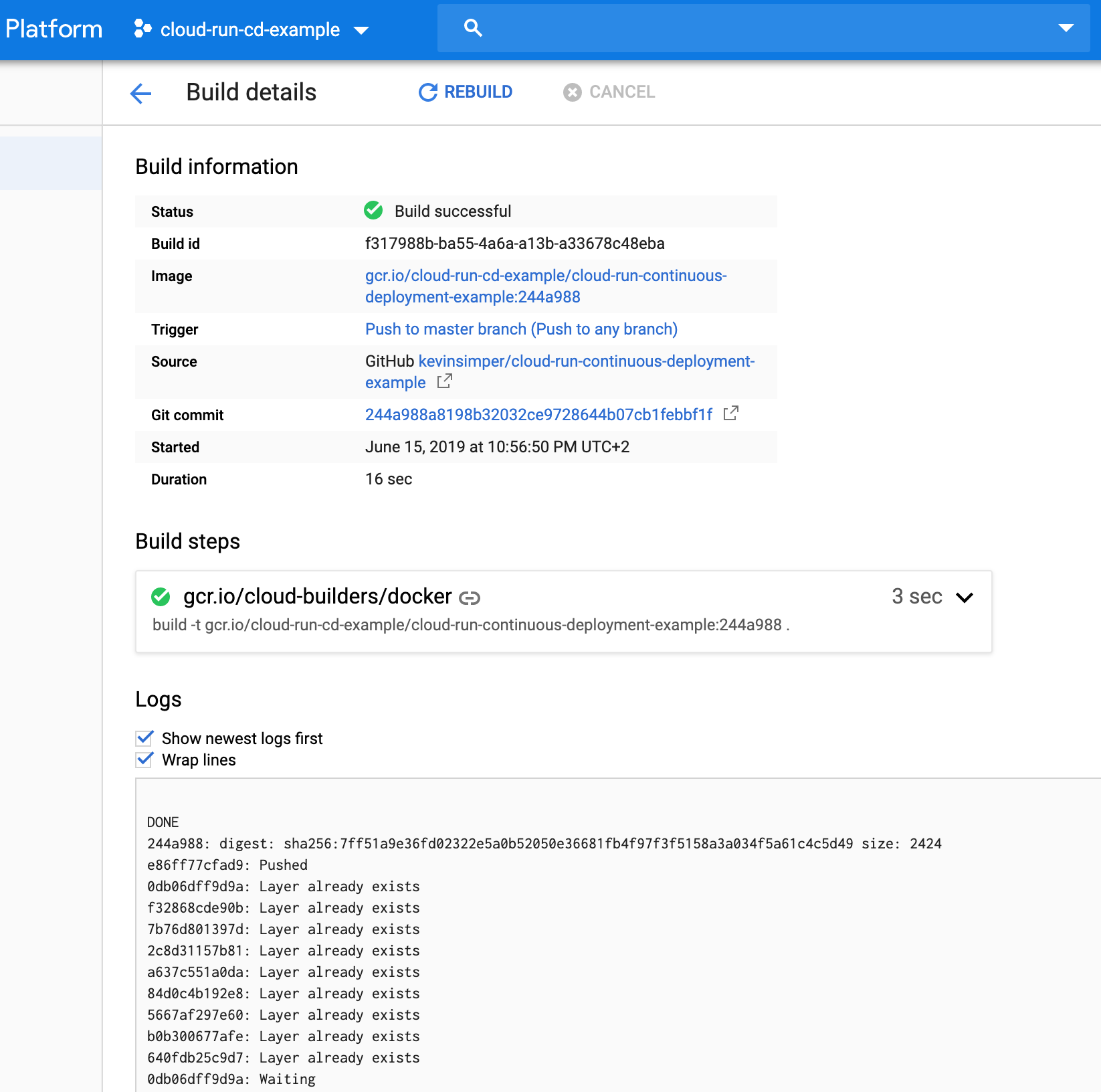
Task: Open the git commit 244a988a hash link
Action: 538,415
